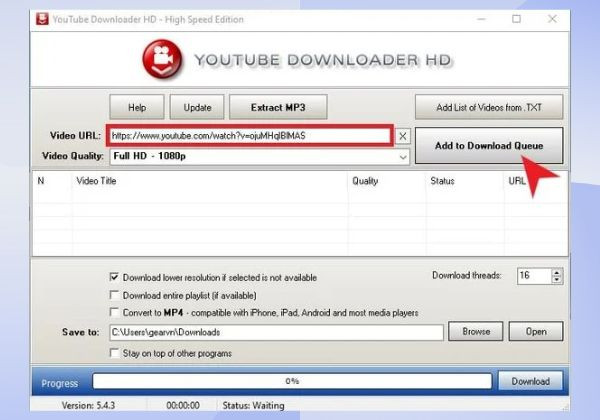Viewport: 600px width, 420px height.
Task: Click Add to Download Queue
Action: (x=489, y=145)
